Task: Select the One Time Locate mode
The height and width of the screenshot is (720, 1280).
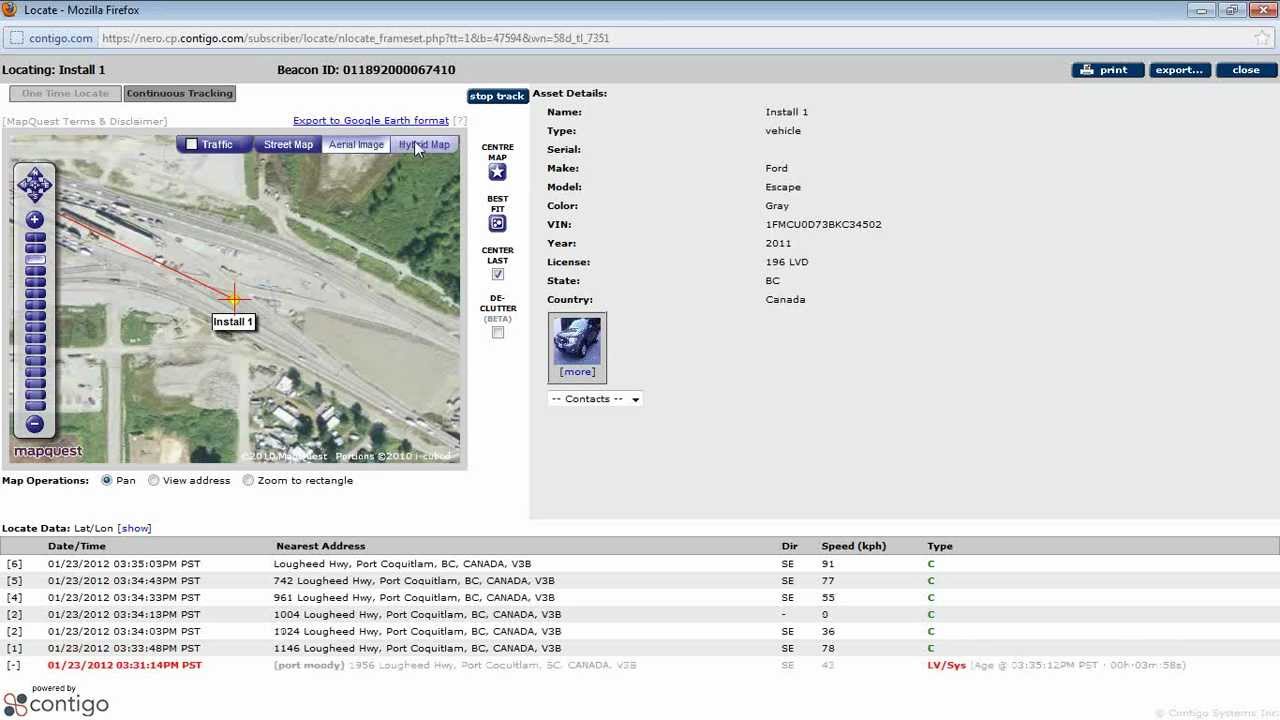Action: pos(65,94)
